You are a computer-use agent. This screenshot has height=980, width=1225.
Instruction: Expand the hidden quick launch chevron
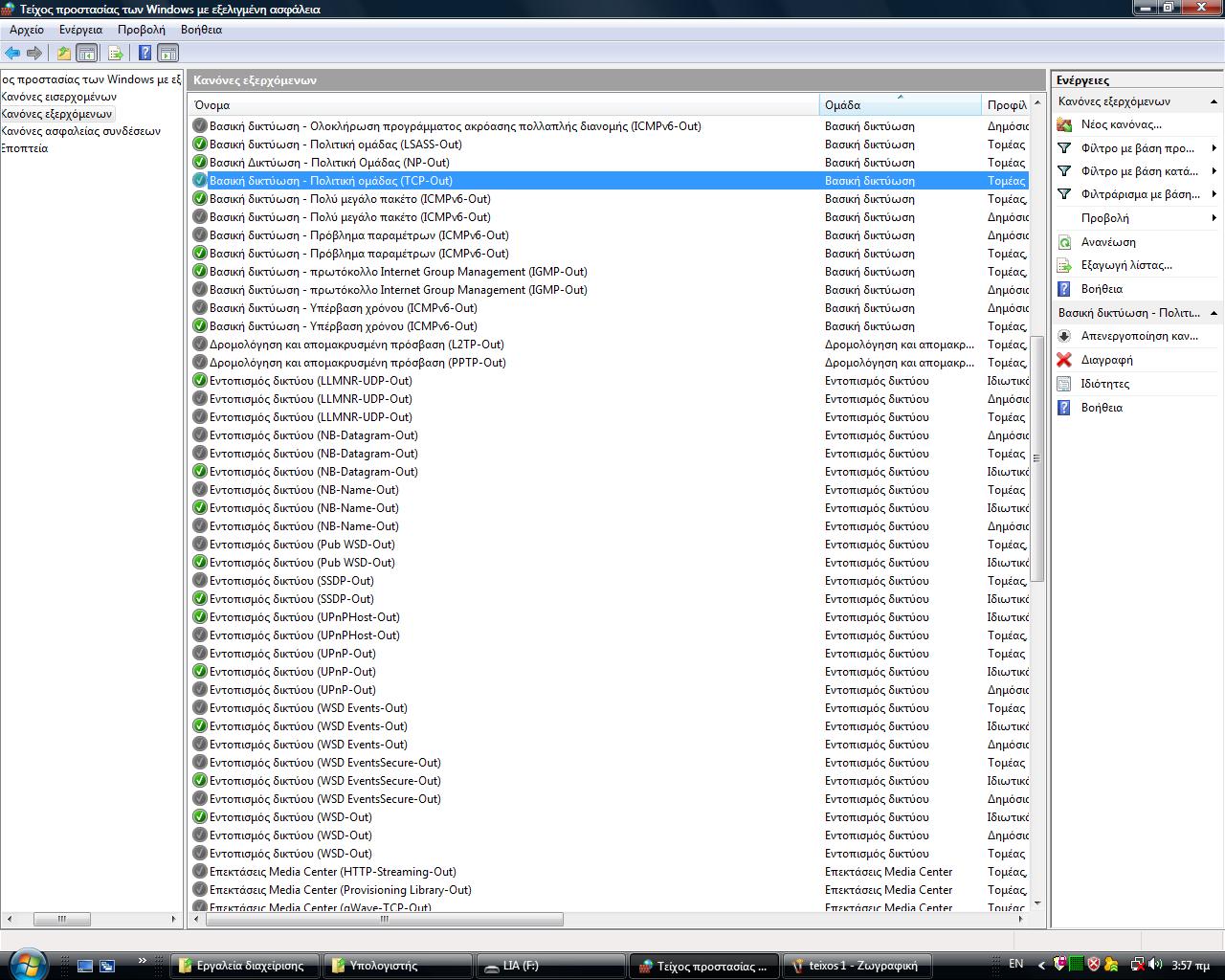click(143, 960)
